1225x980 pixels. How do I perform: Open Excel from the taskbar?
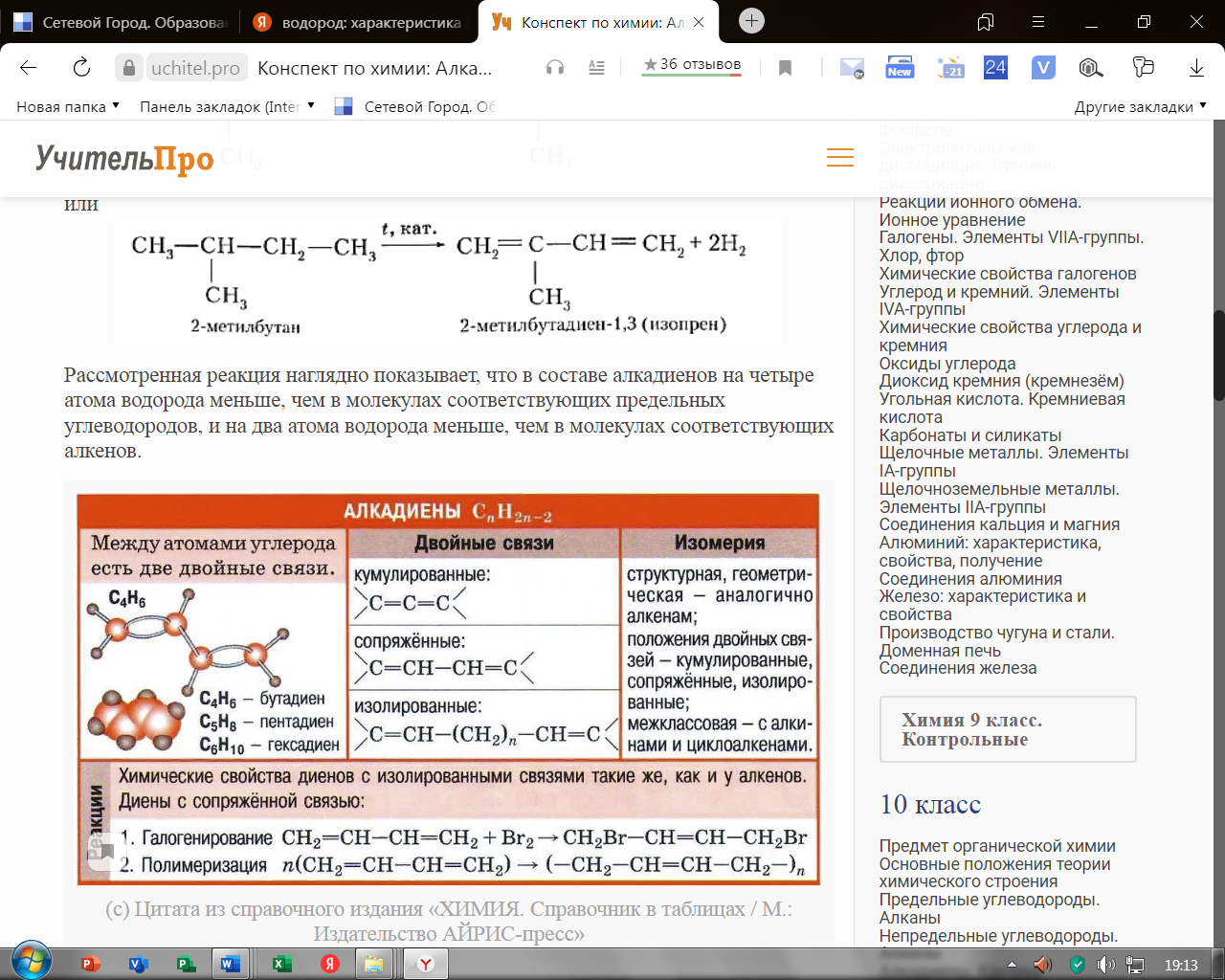[x=282, y=964]
